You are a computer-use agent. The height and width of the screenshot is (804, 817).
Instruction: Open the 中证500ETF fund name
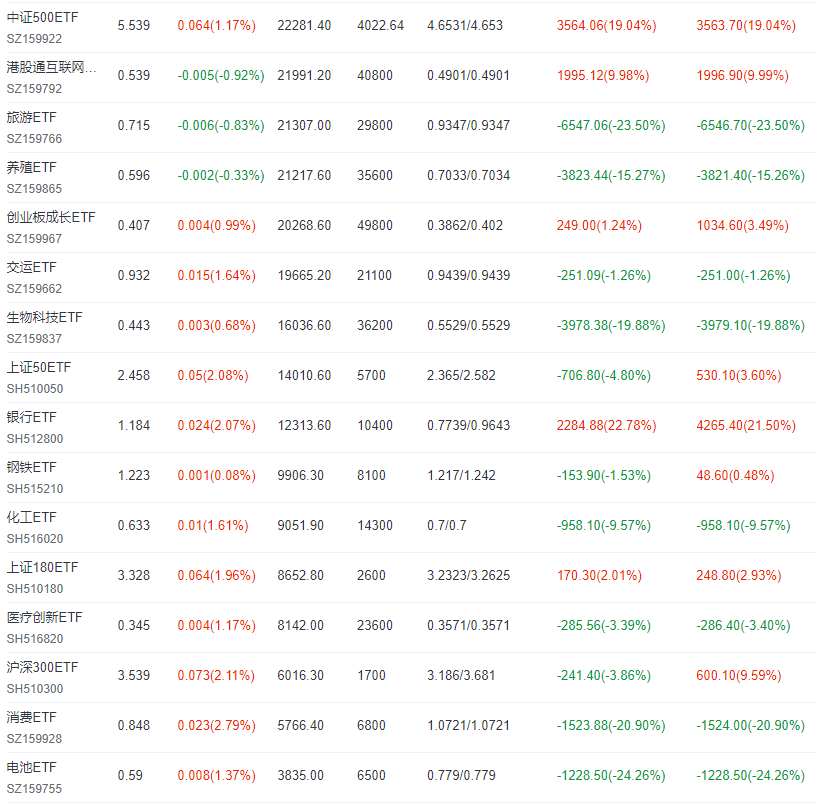(42, 17)
